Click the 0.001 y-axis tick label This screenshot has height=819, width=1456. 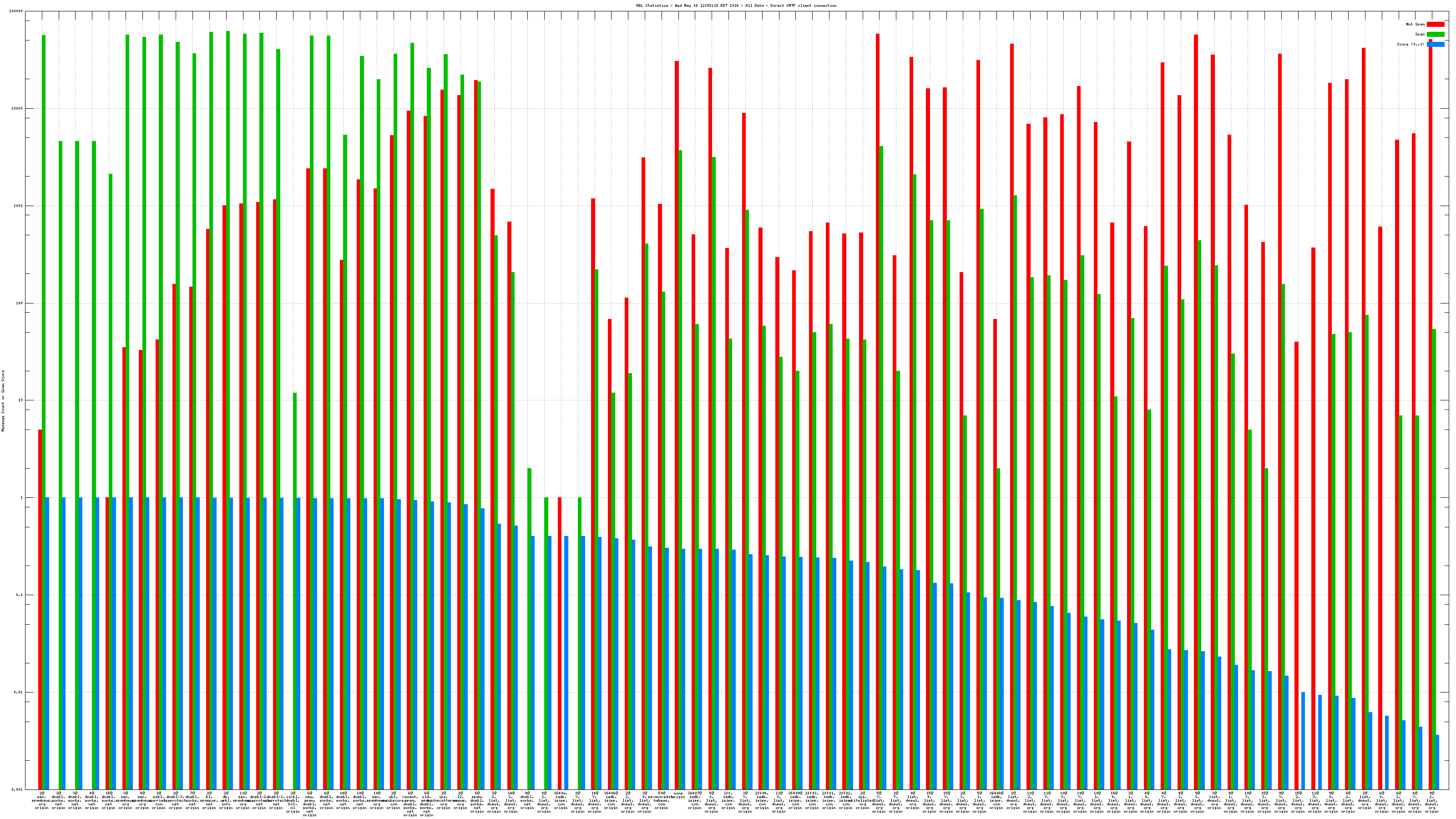pos(18,789)
